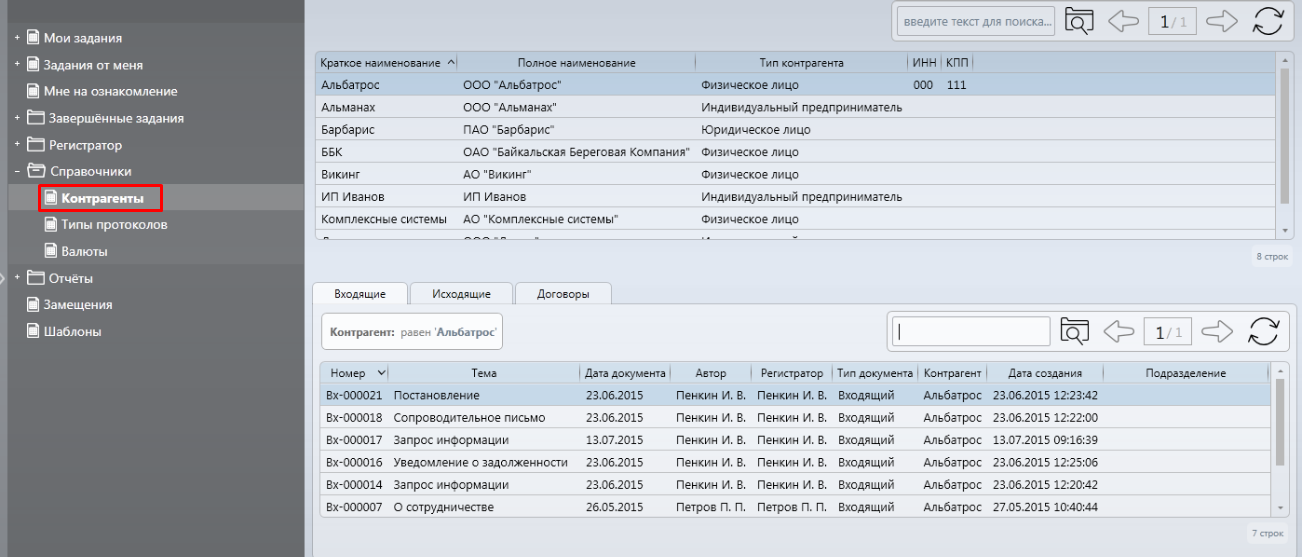The image size is (1303, 557).
Task: Click the counterparties table vertical scrollbar
Action: (1285, 140)
